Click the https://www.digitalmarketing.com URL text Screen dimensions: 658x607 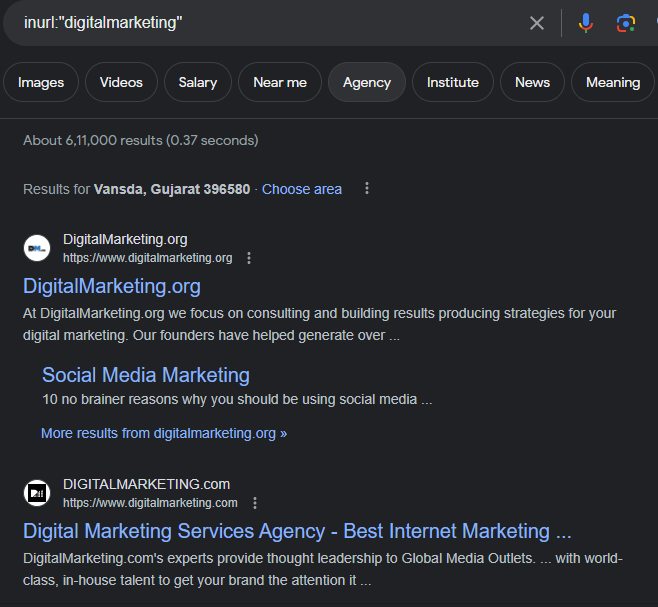point(150,503)
